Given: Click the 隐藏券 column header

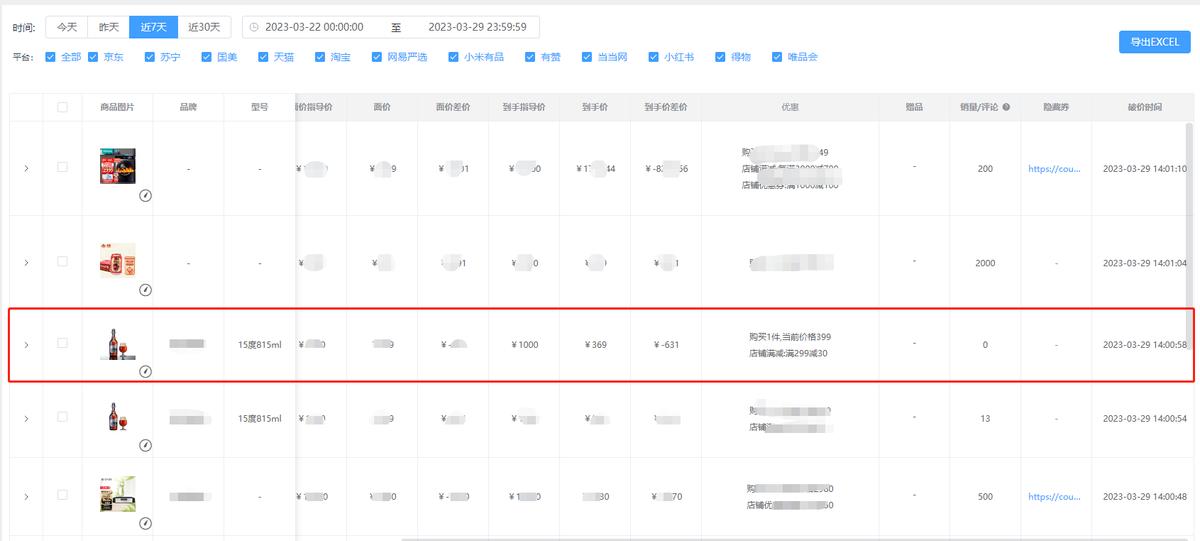Looking at the screenshot, I should (x=1055, y=107).
